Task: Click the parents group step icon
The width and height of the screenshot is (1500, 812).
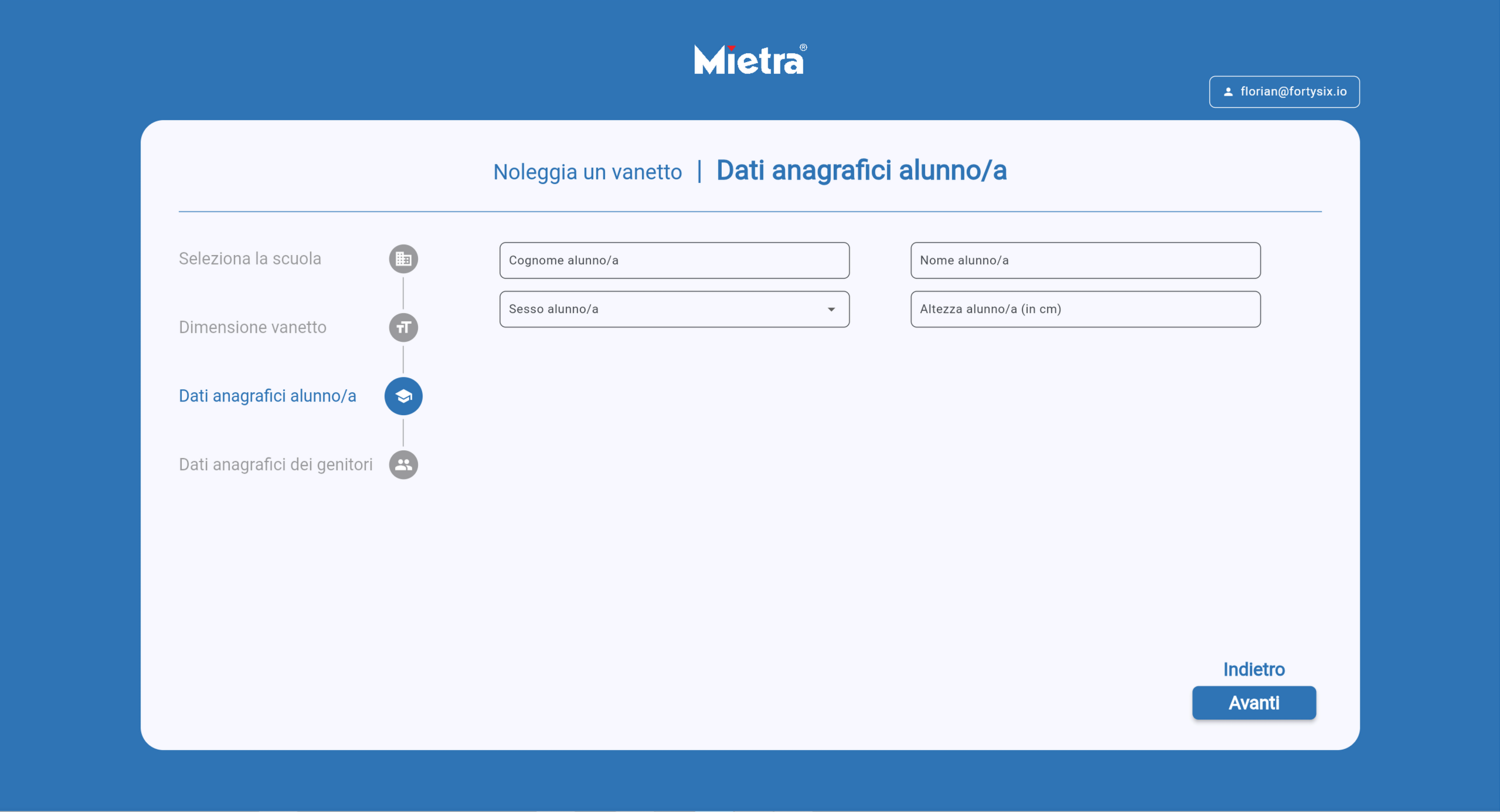Action: 403,464
